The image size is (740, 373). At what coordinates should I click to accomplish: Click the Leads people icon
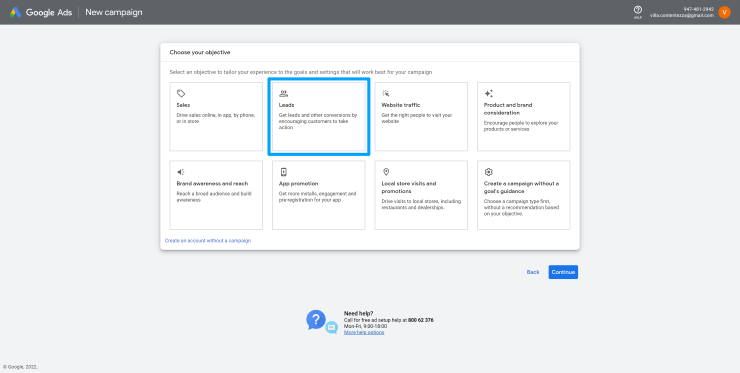click(x=283, y=93)
